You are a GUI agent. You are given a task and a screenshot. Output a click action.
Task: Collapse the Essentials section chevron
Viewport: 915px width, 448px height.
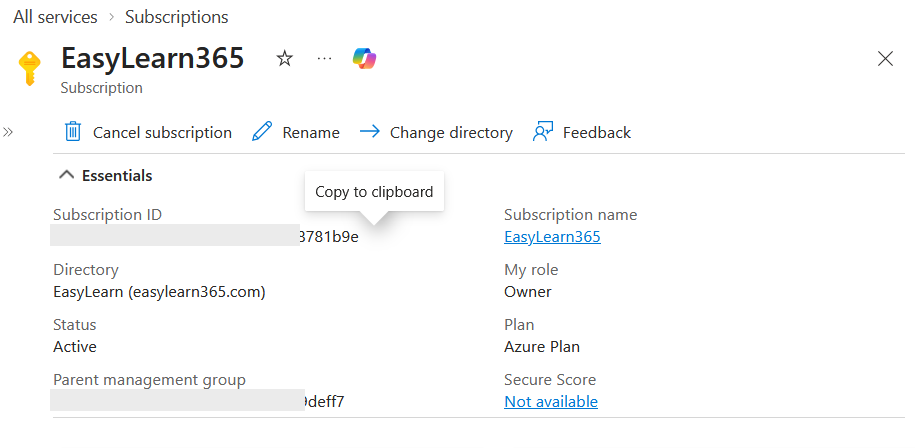click(67, 175)
